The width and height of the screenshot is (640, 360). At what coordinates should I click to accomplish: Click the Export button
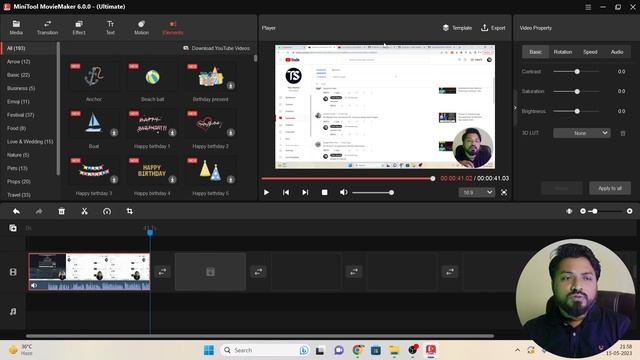[x=493, y=28]
